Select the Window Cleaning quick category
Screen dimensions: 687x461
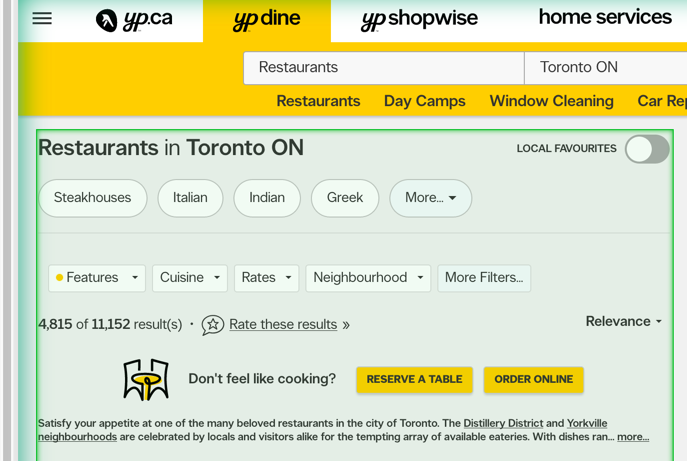[552, 101]
